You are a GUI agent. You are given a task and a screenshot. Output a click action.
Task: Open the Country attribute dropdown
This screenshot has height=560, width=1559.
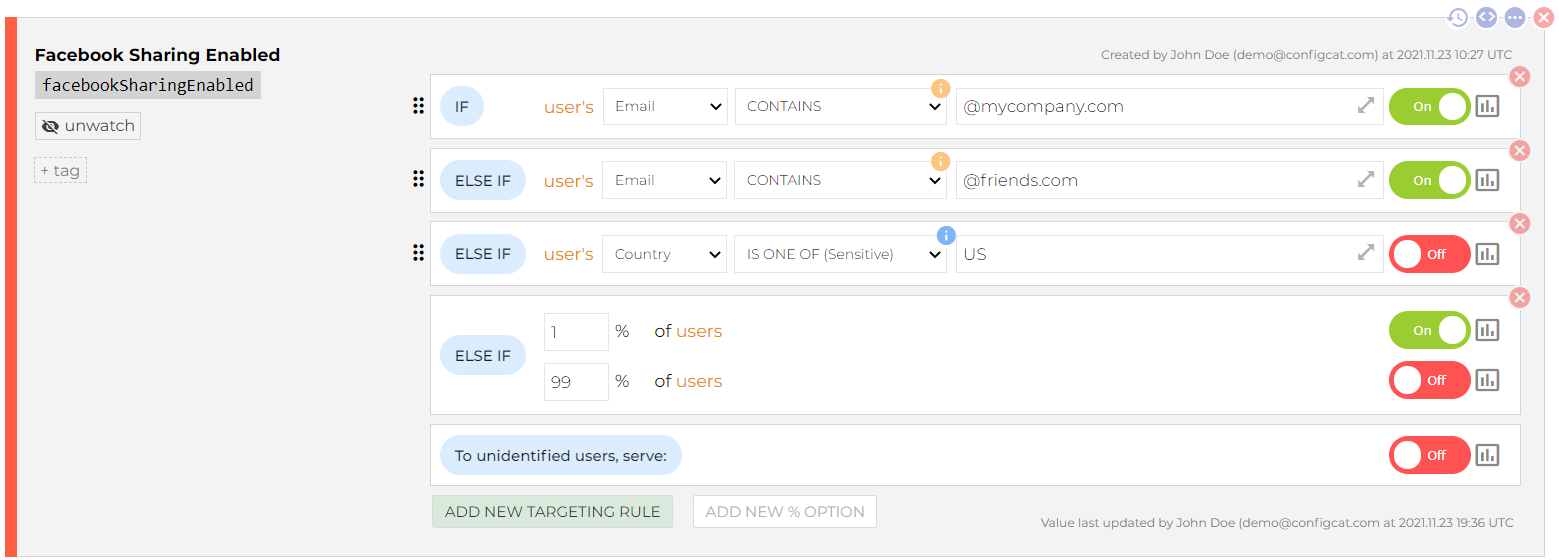[665, 254]
